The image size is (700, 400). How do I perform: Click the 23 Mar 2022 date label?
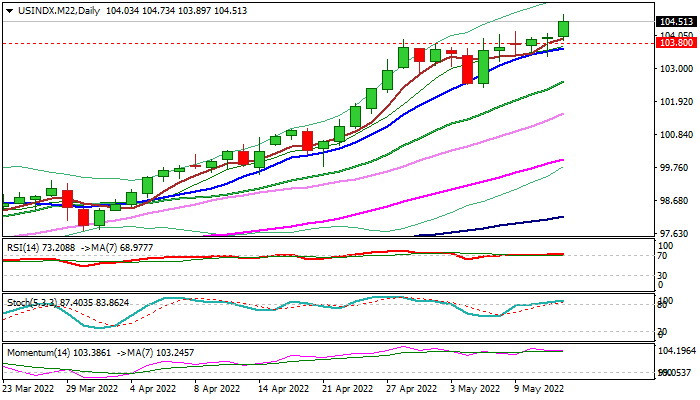(x=31, y=388)
